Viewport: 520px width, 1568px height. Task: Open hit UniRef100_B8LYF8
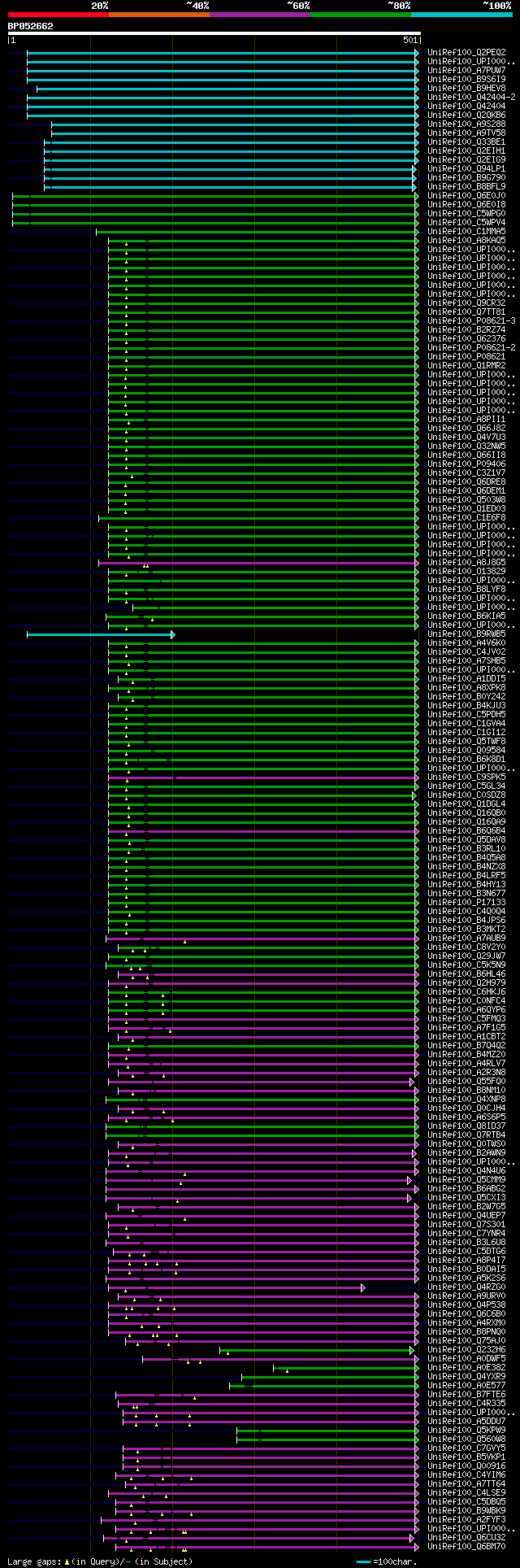[468, 589]
